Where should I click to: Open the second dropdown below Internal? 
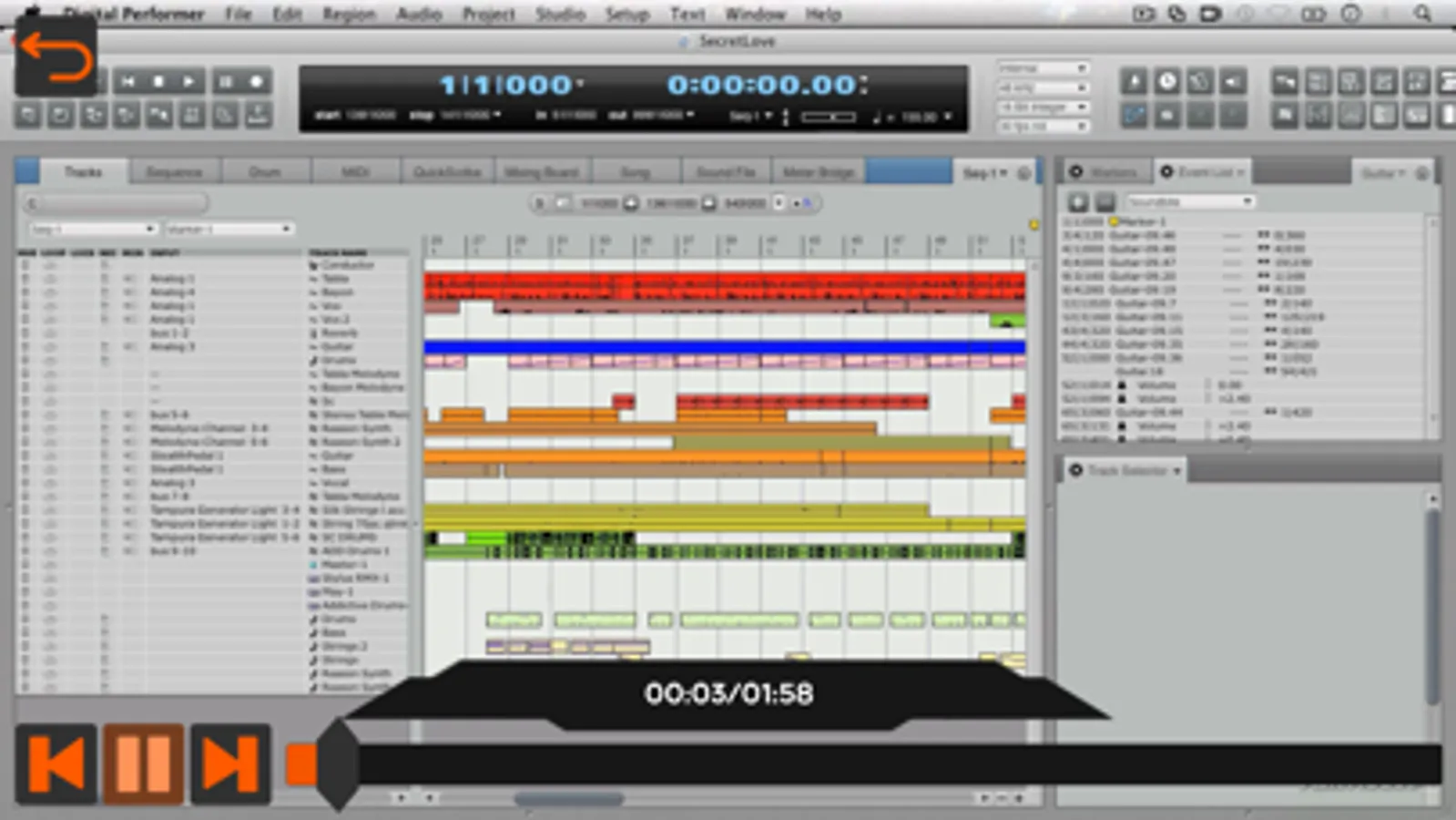click(1042, 87)
